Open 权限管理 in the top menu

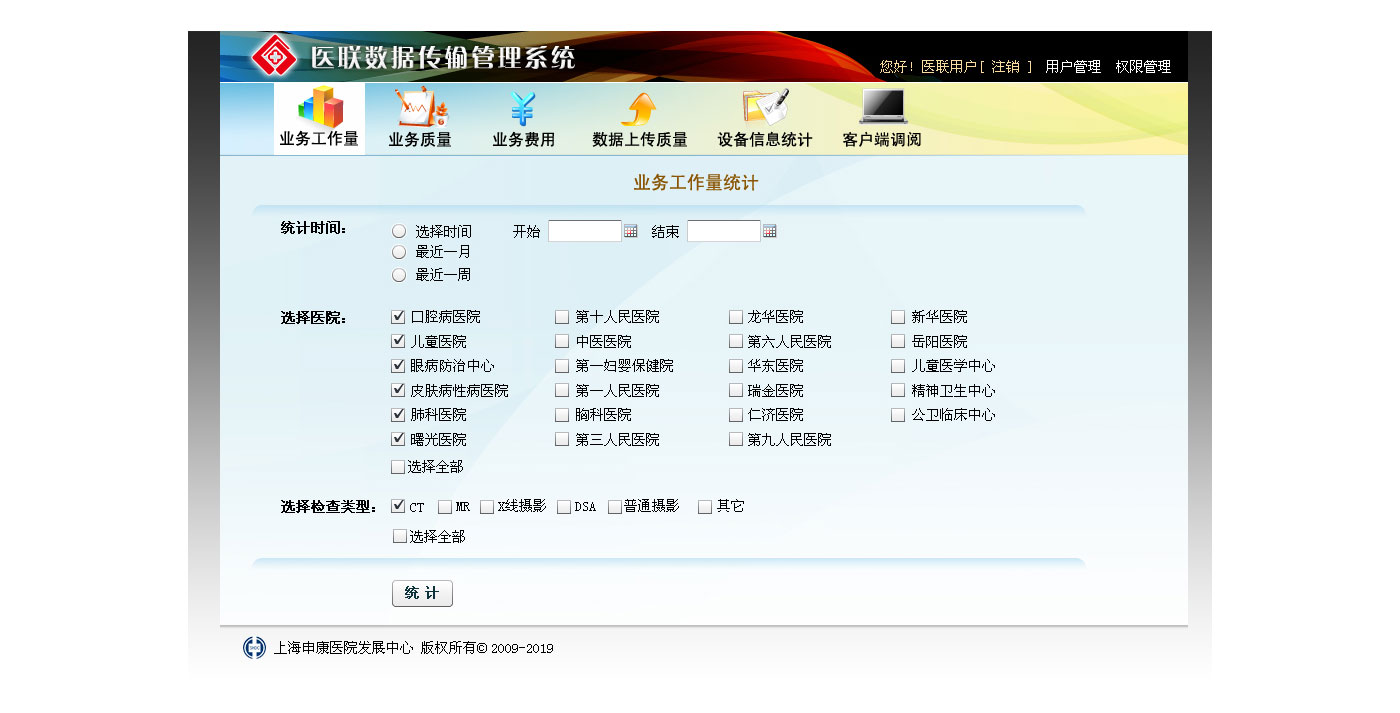[x=1143, y=67]
